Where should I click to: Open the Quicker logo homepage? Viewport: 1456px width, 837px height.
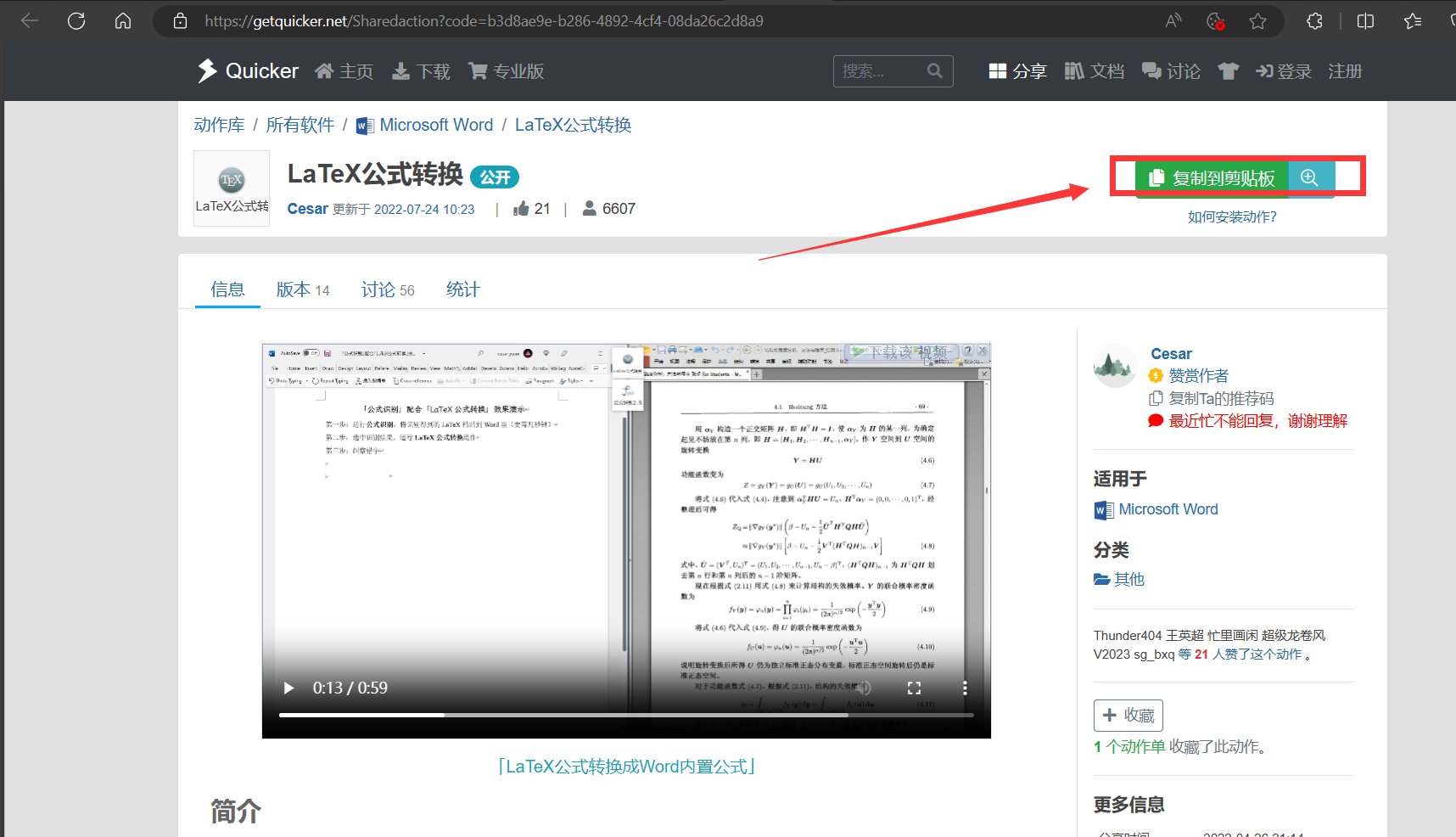(x=248, y=71)
